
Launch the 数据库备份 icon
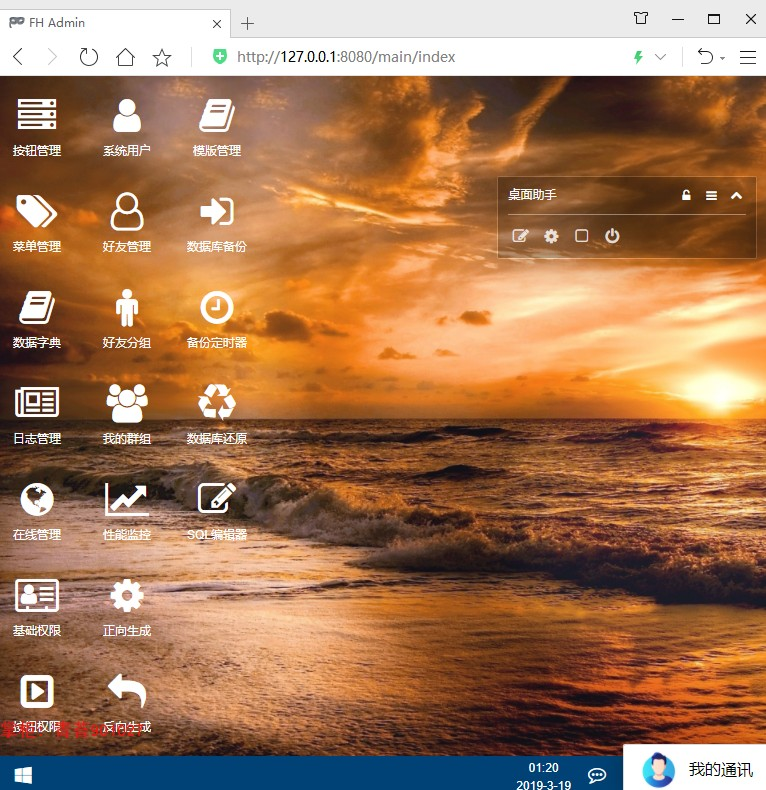tap(217, 211)
